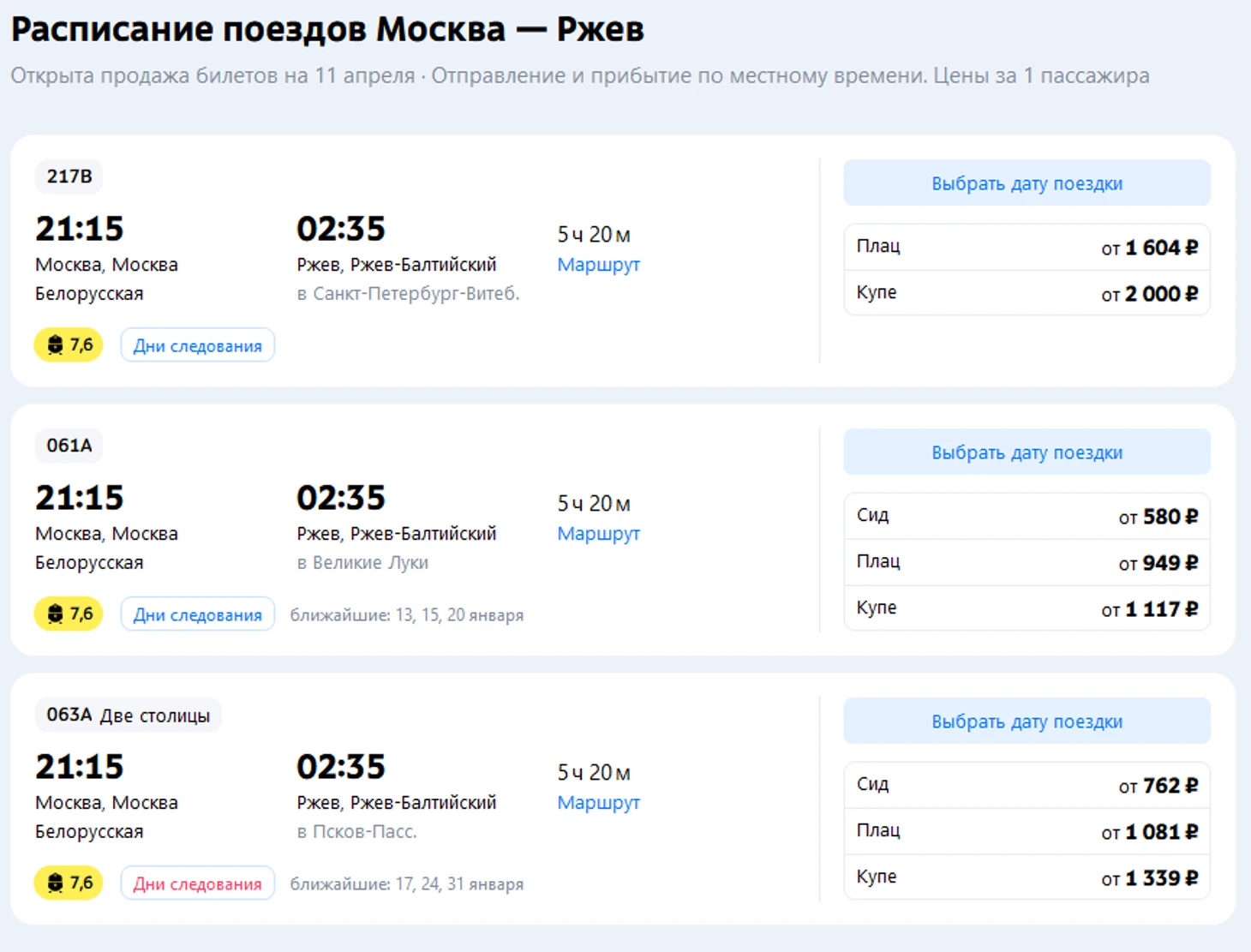View Маршрут for train 061А

coord(598,534)
